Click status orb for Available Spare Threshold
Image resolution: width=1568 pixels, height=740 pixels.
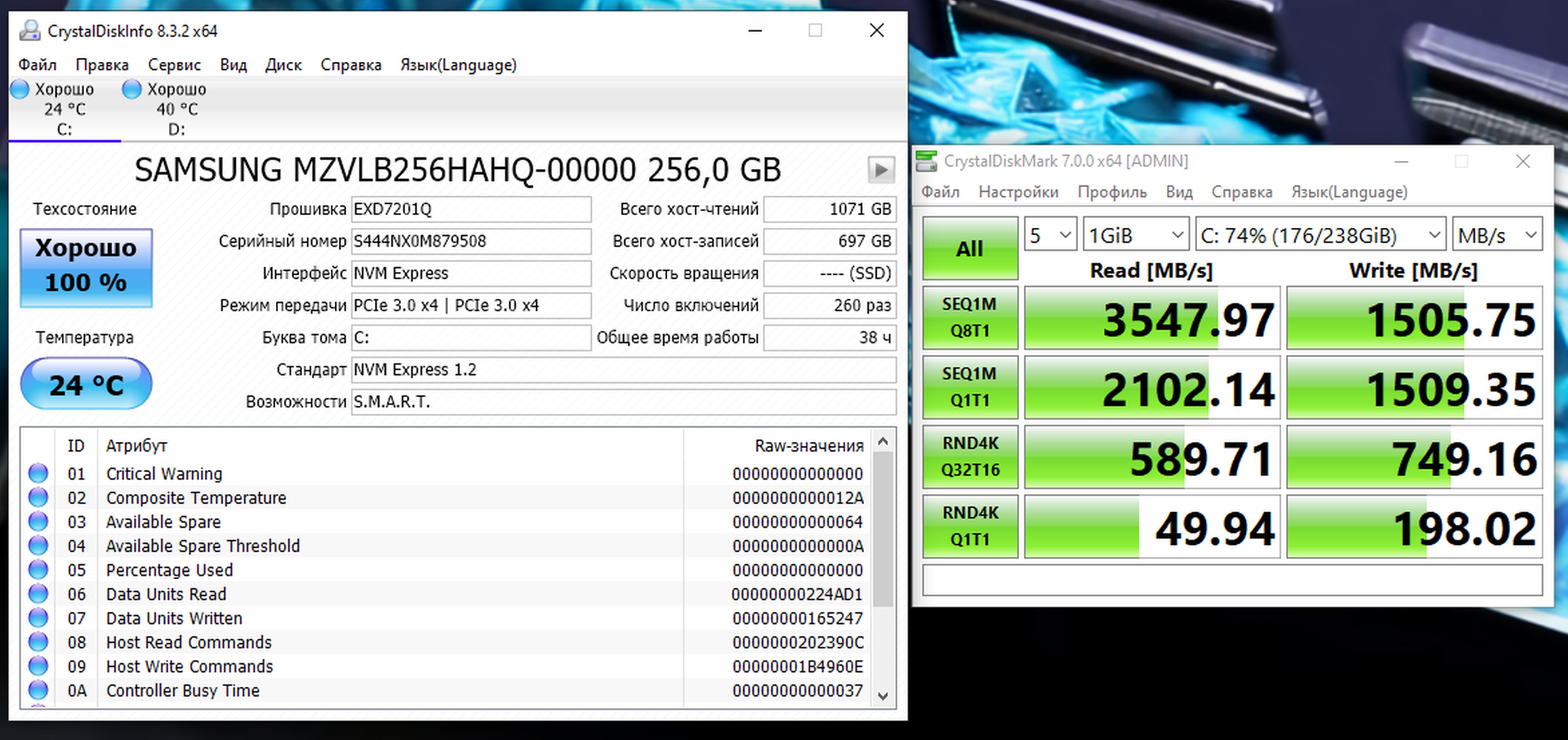(38, 546)
